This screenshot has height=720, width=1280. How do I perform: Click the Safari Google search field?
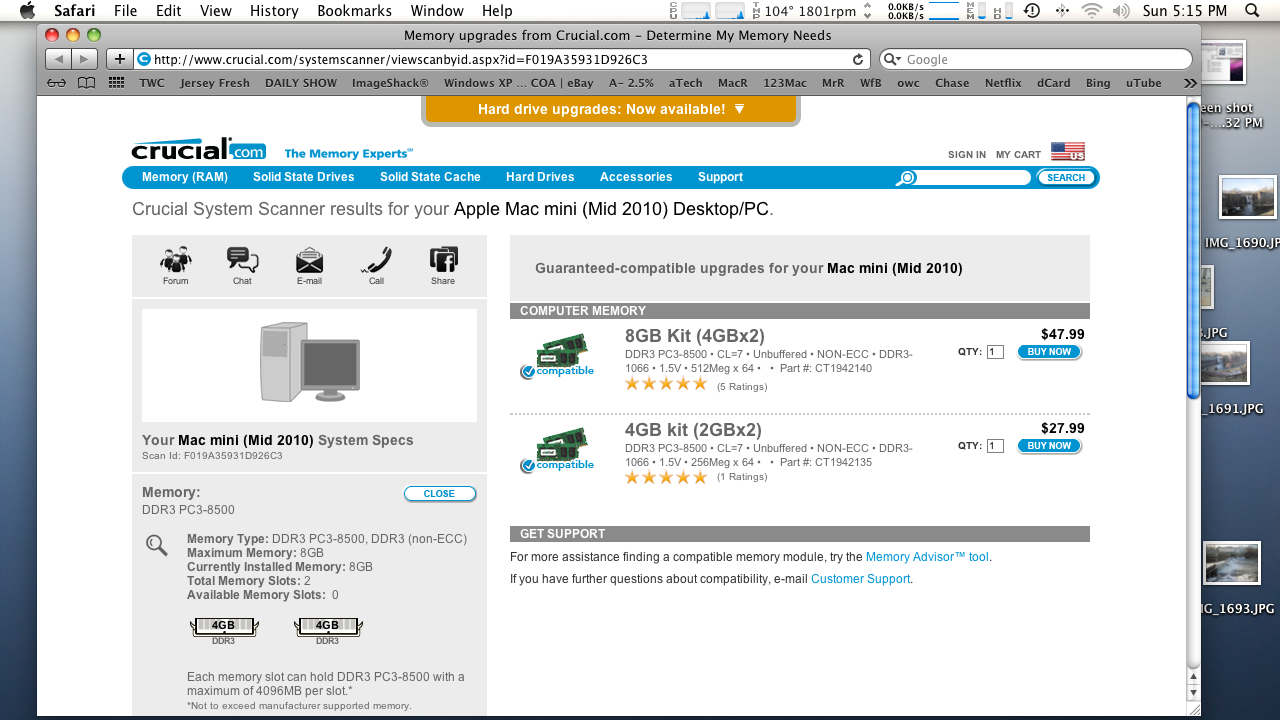point(1036,59)
